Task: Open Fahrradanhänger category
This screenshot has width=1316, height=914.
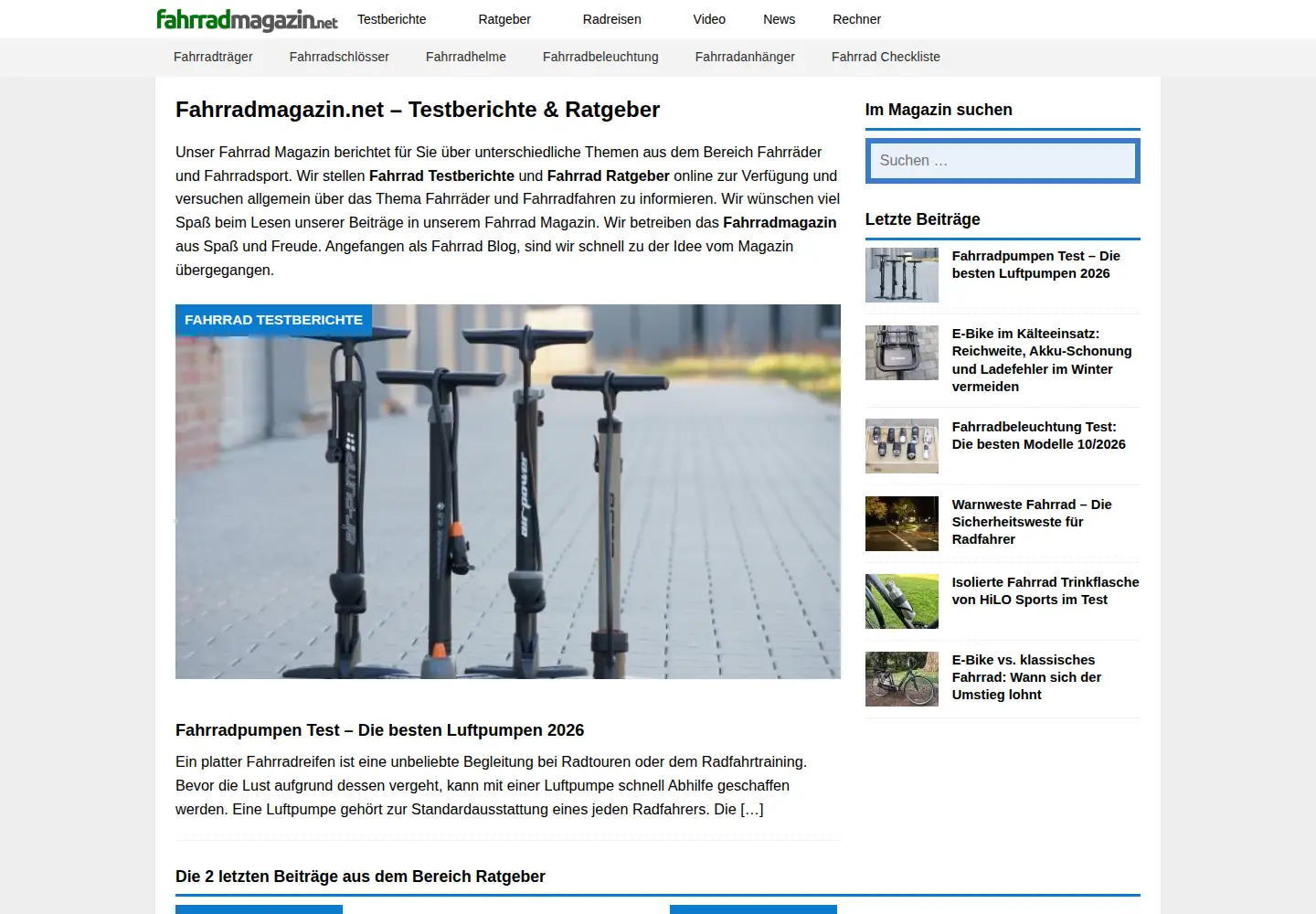Action: point(745,57)
